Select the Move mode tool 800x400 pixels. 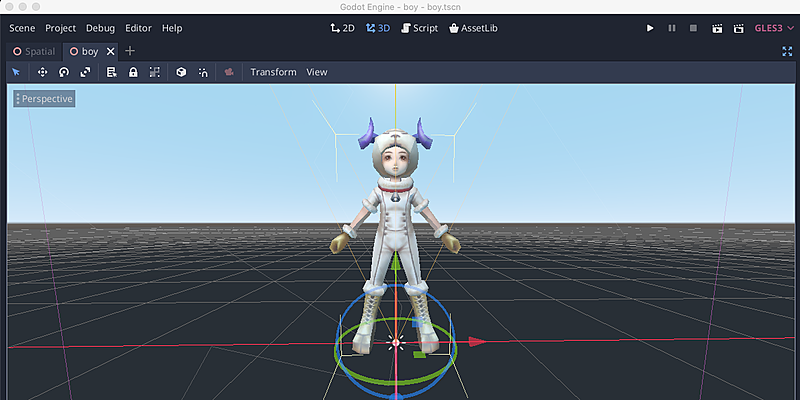point(42,72)
